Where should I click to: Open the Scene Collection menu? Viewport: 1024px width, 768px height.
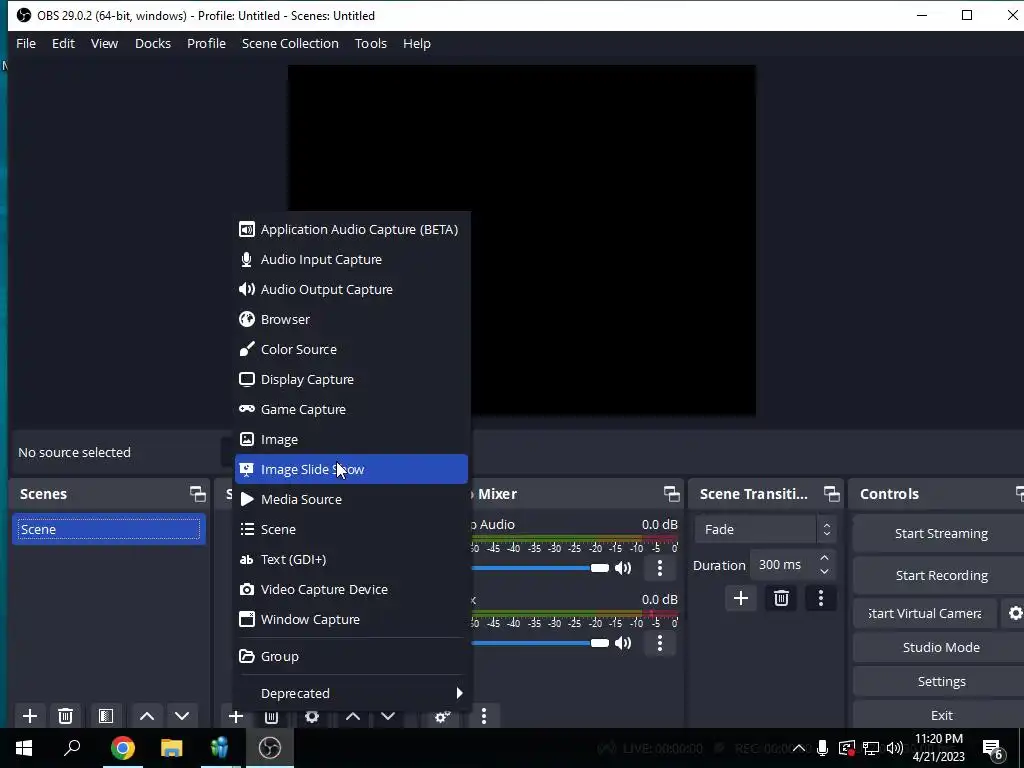coord(290,44)
